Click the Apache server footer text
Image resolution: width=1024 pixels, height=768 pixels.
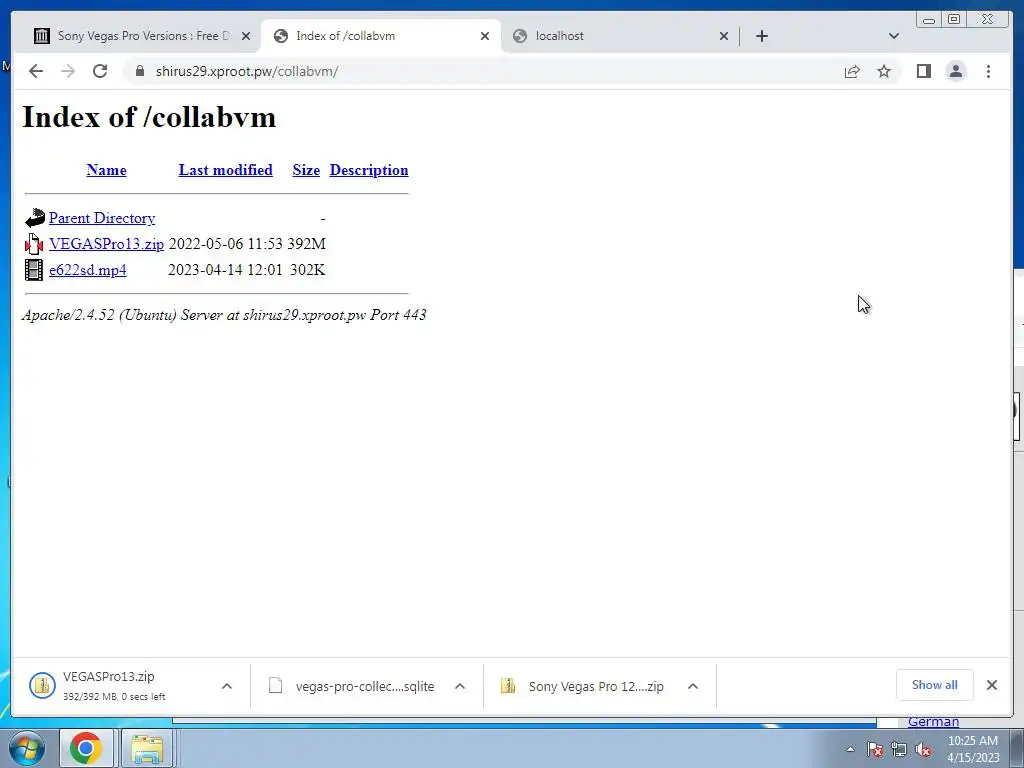pyautogui.click(x=224, y=315)
